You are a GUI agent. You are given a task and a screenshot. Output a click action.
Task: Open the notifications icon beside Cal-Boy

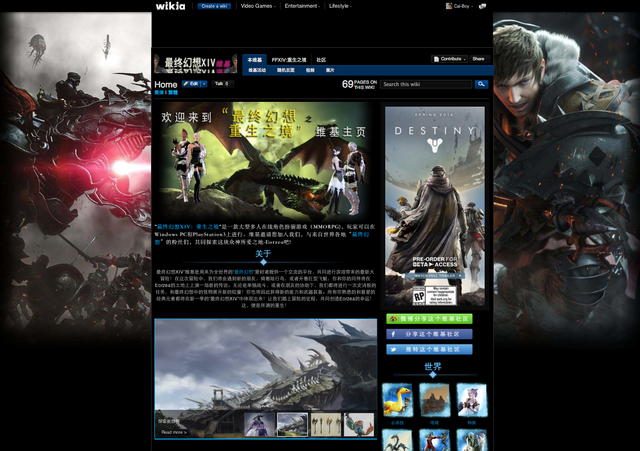[482, 6]
